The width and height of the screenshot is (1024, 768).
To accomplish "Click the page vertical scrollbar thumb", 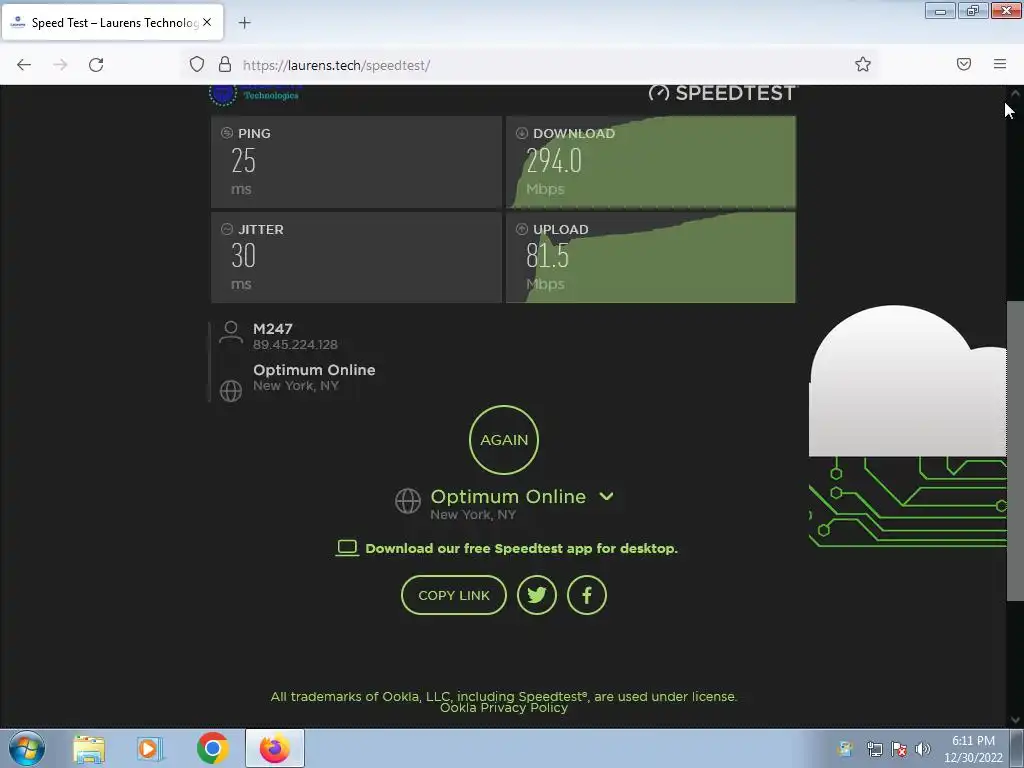I will point(1015,451).
